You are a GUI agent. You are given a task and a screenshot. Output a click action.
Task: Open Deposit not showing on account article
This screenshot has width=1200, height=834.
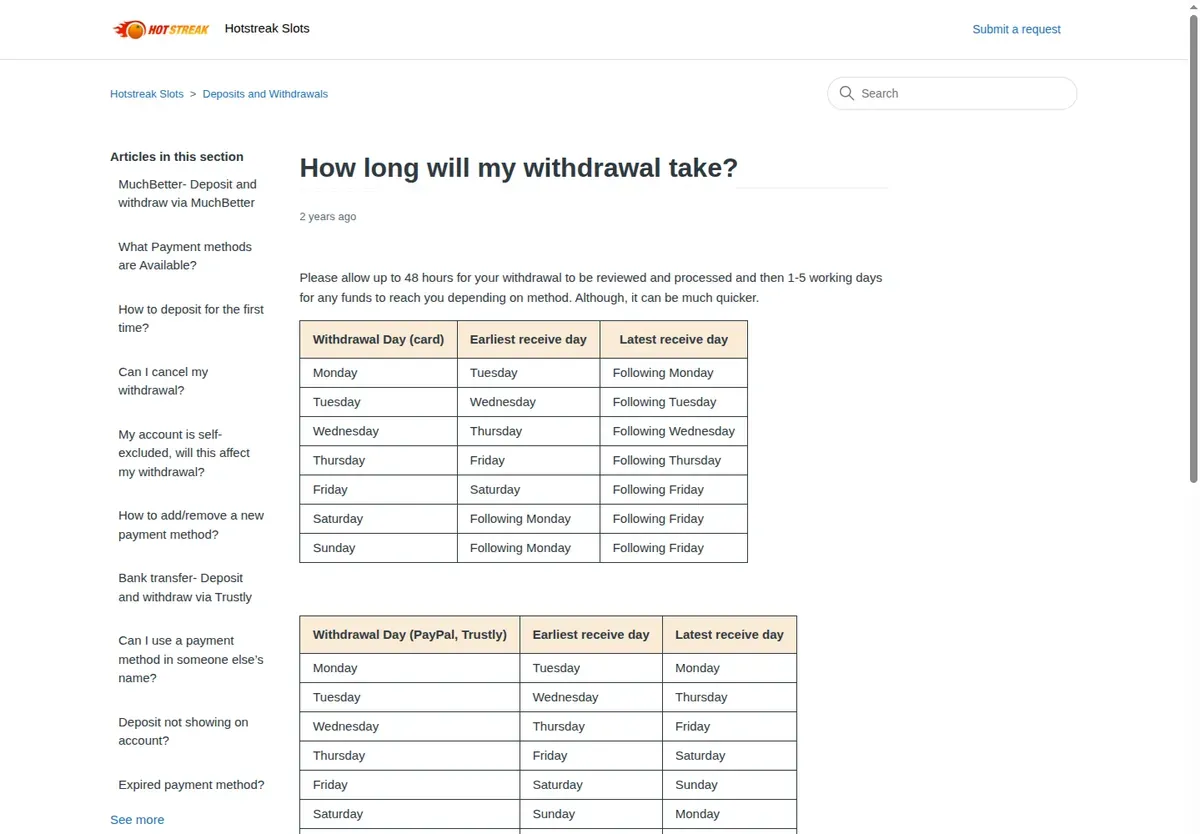(x=183, y=731)
